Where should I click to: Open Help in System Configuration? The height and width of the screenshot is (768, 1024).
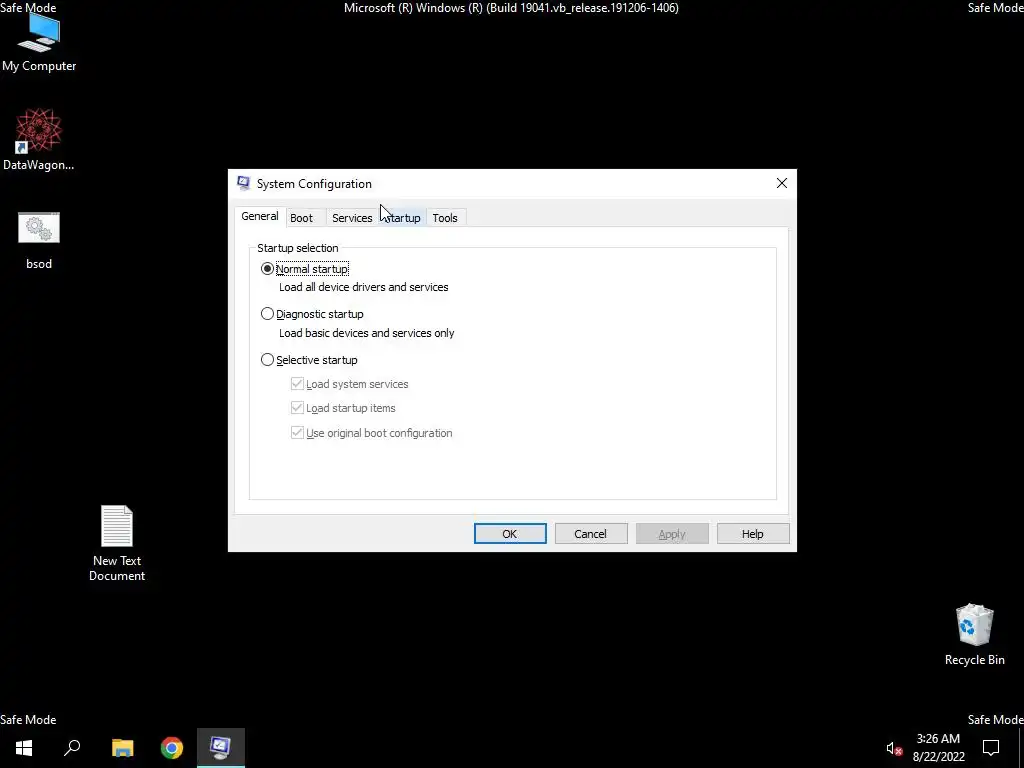click(x=753, y=534)
